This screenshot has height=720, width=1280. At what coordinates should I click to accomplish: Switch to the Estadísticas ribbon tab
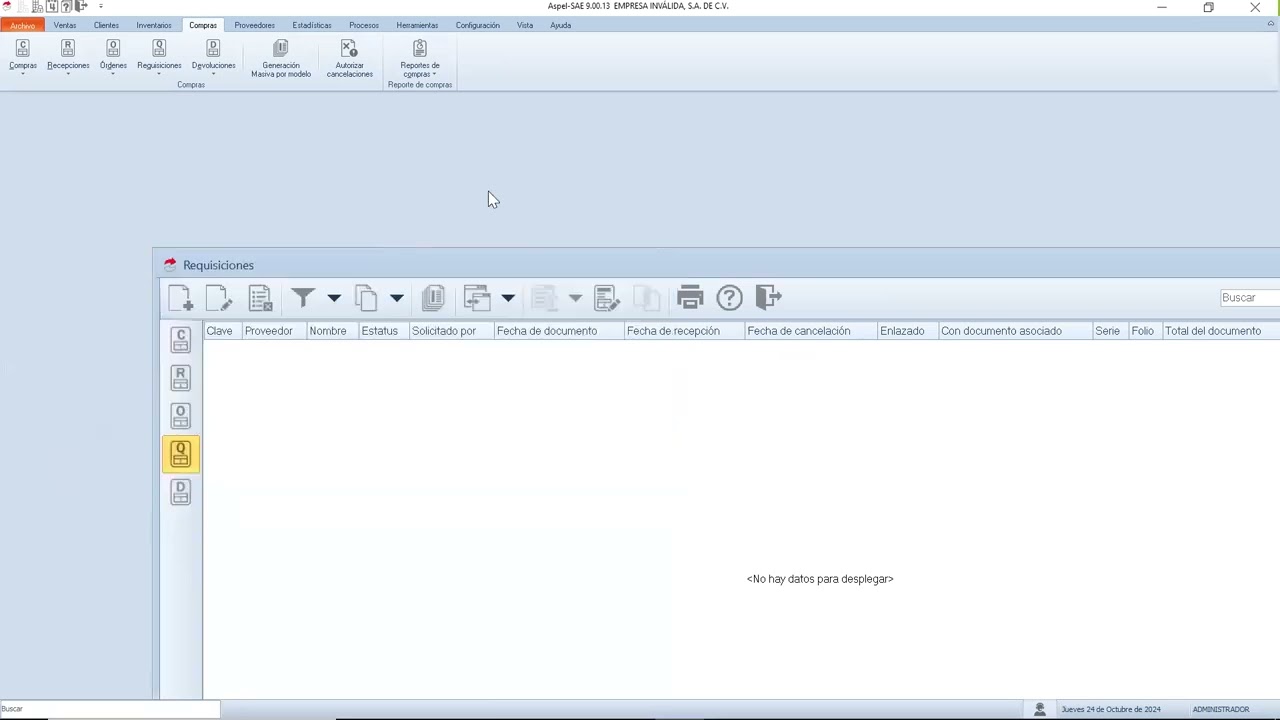[312, 25]
